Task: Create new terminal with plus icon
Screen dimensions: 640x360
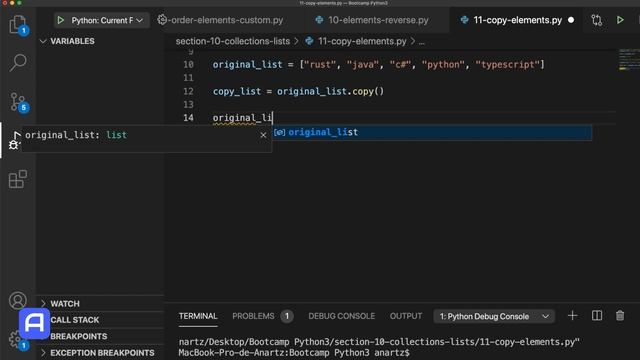Action: pyautogui.click(x=572, y=316)
